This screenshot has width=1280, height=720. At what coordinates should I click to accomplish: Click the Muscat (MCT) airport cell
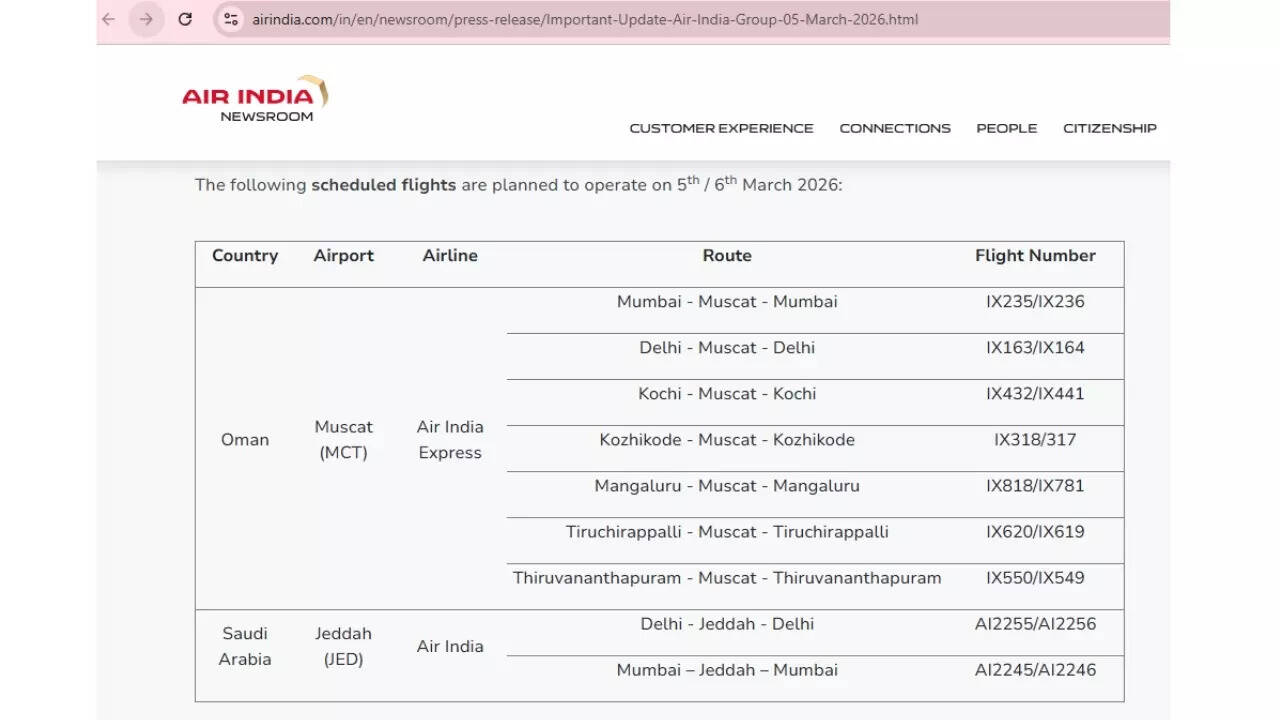[x=343, y=439]
